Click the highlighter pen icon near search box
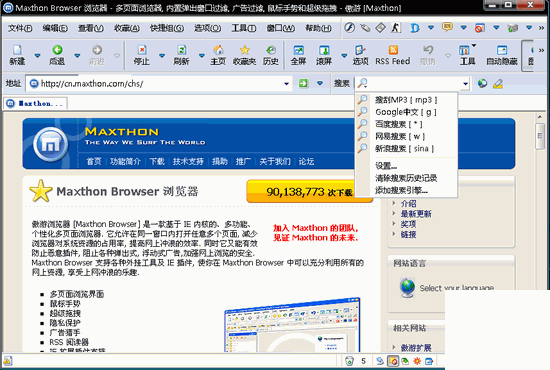This screenshot has height=370, width=550. click(x=498, y=83)
